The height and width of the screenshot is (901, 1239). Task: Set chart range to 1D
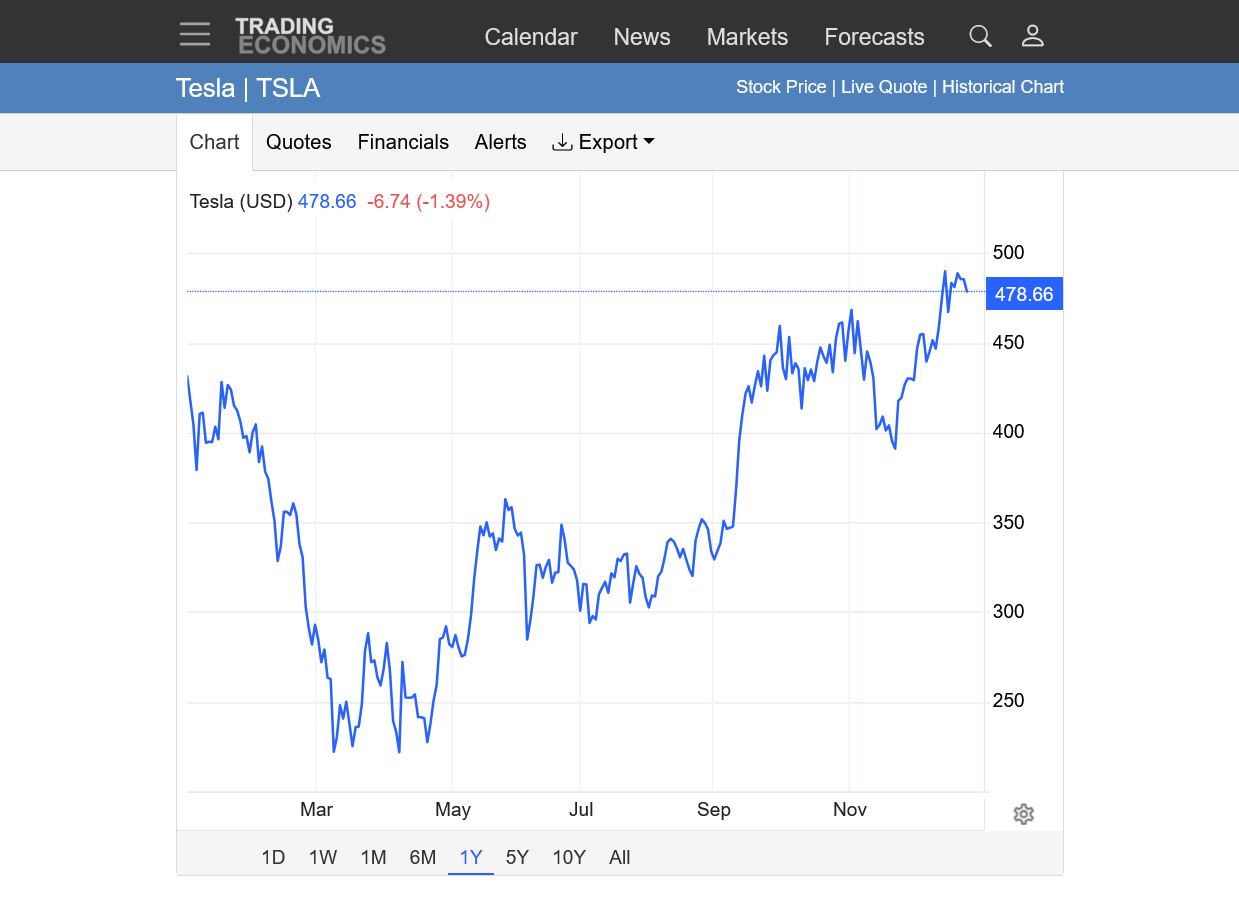(x=273, y=857)
